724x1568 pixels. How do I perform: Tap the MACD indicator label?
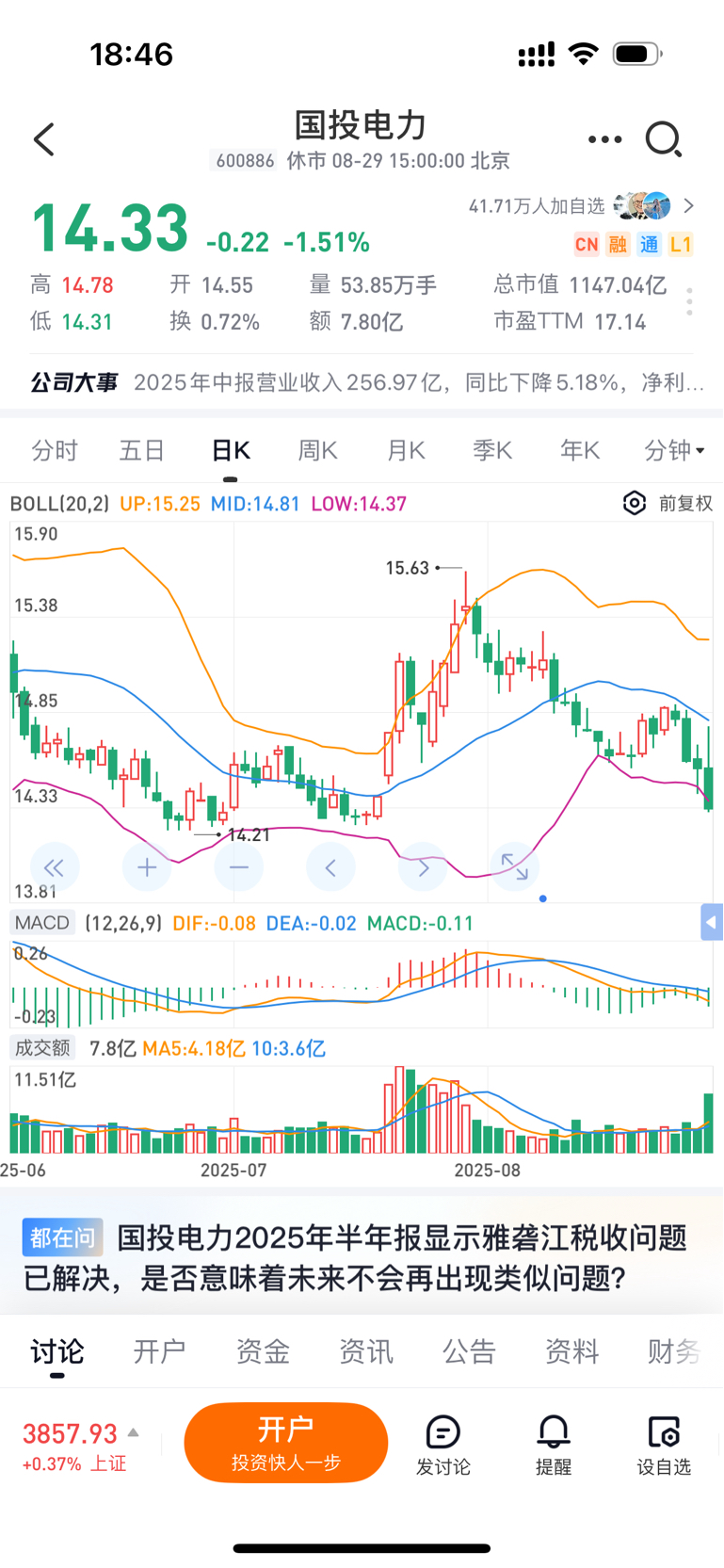pos(42,923)
